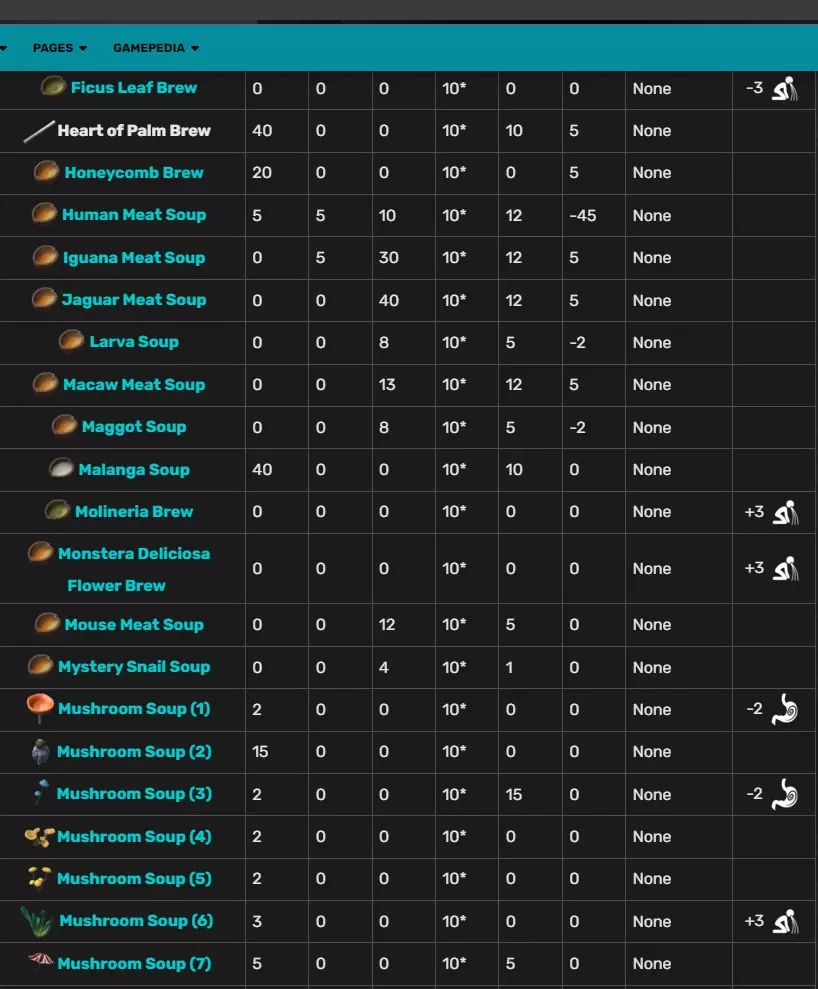Screen dimensions: 818x989
Task: Click the vomiting figure icon in Ficus Leaf Brew row
Action: 785,89
